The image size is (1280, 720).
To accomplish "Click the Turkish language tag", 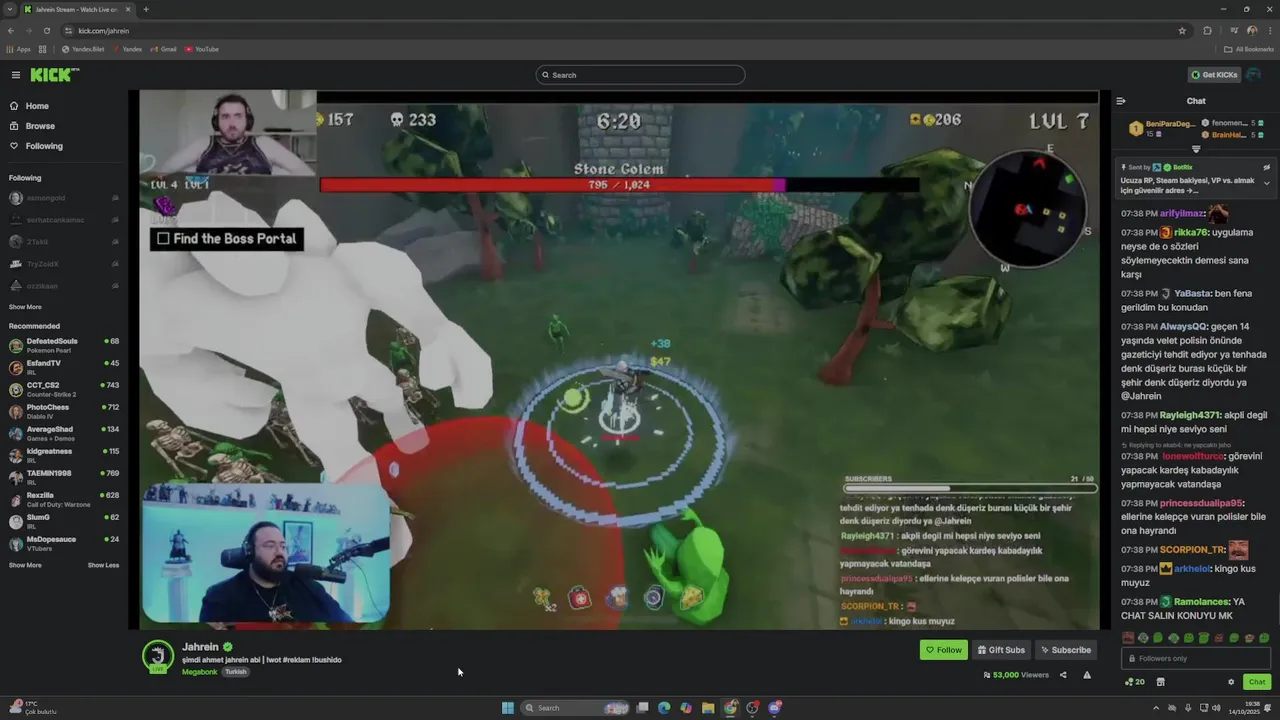I will click(236, 672).
